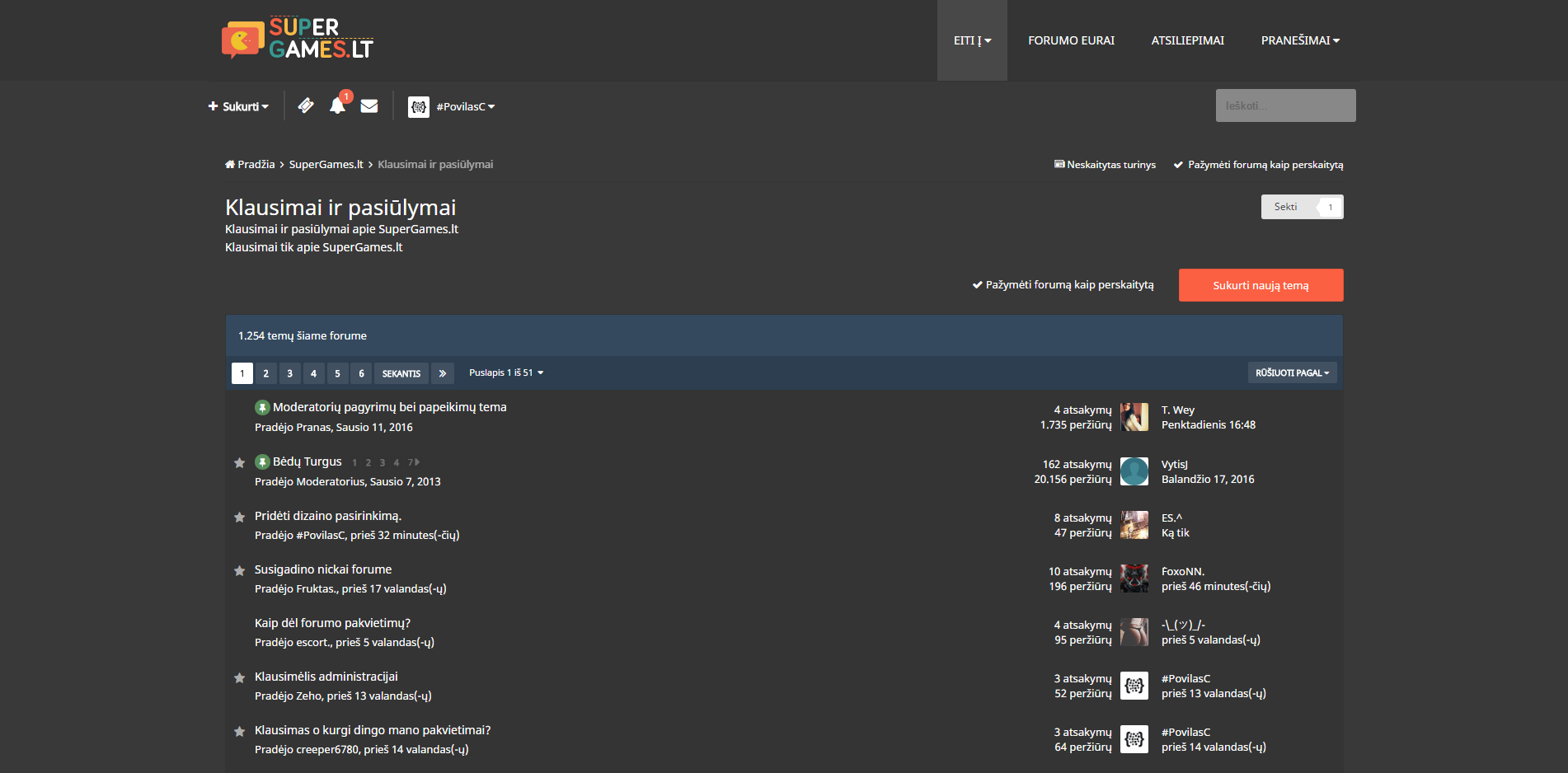Open topic Moderatorių pagyrimų bei papeikimų tema
Image resolution: width=1568 pixels, height=773 pixels.
390,407
